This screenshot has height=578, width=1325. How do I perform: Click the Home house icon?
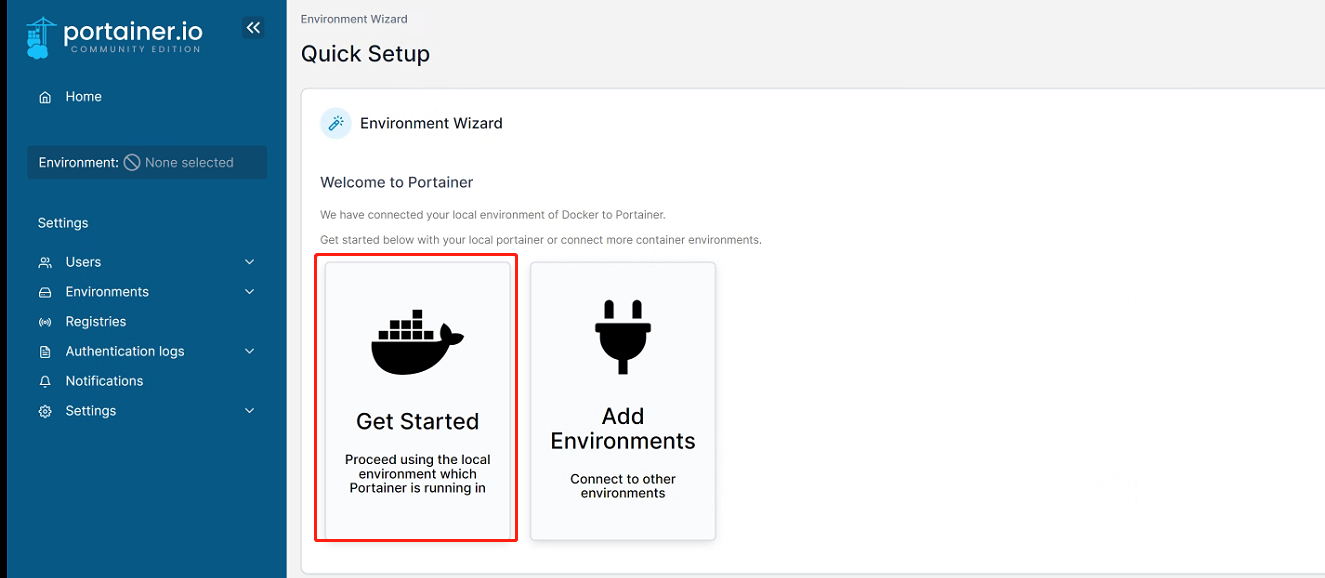tap(45, 97)
